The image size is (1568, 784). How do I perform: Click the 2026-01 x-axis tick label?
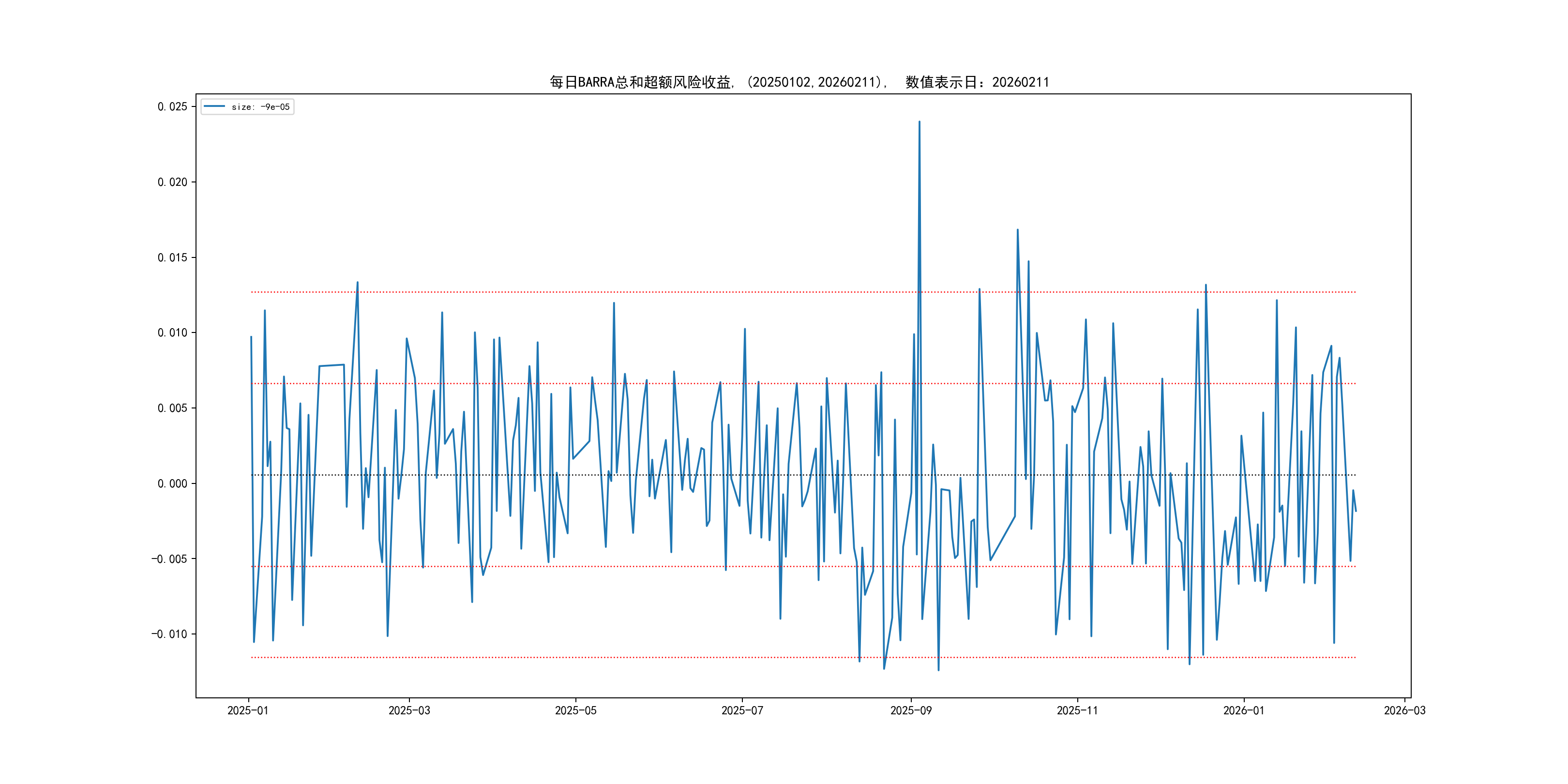coord(1244,710)
